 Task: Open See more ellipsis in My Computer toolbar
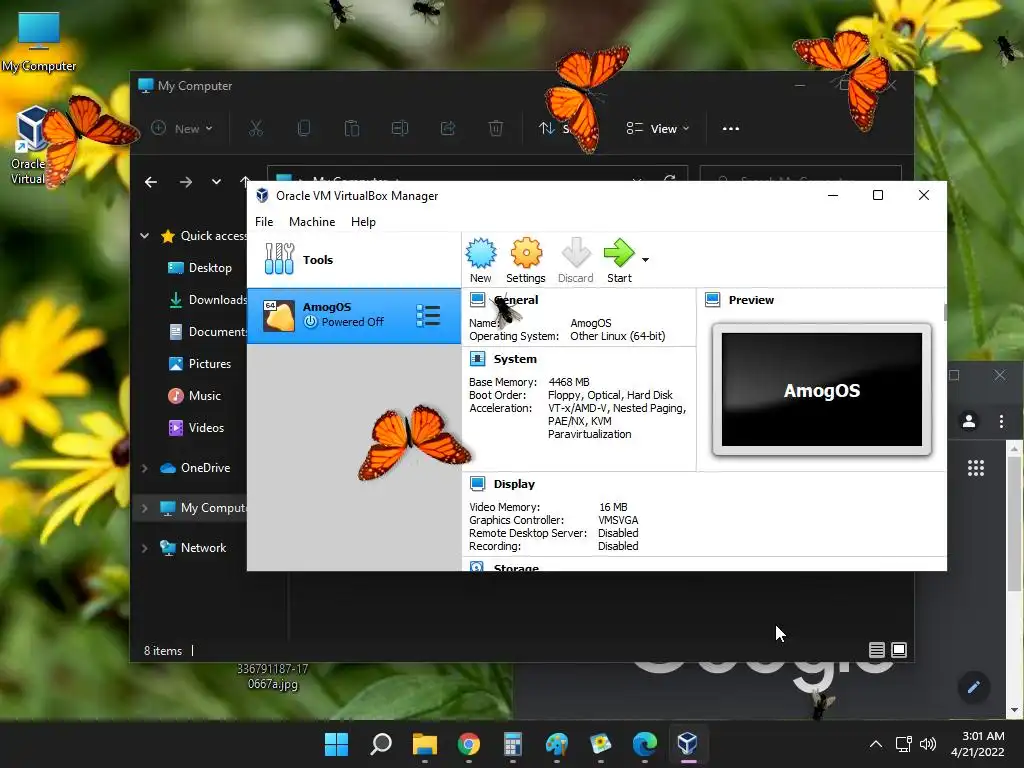pyautogui.click(x=731, y=129)
